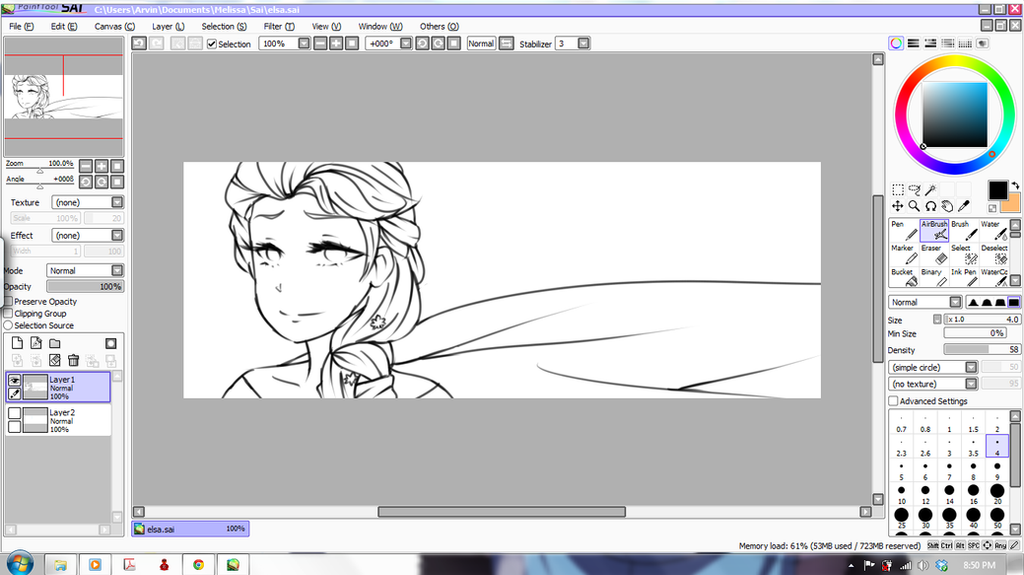Open the Stabilizer value dropdown
This screenshot has width=1024, height=575.
(x=583, y=43)
